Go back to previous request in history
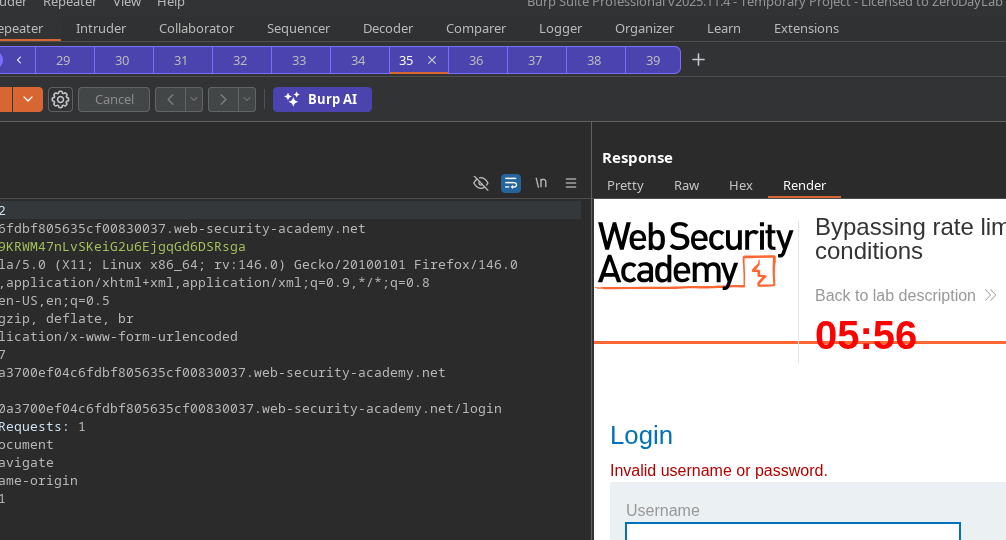 pos(170,99)
